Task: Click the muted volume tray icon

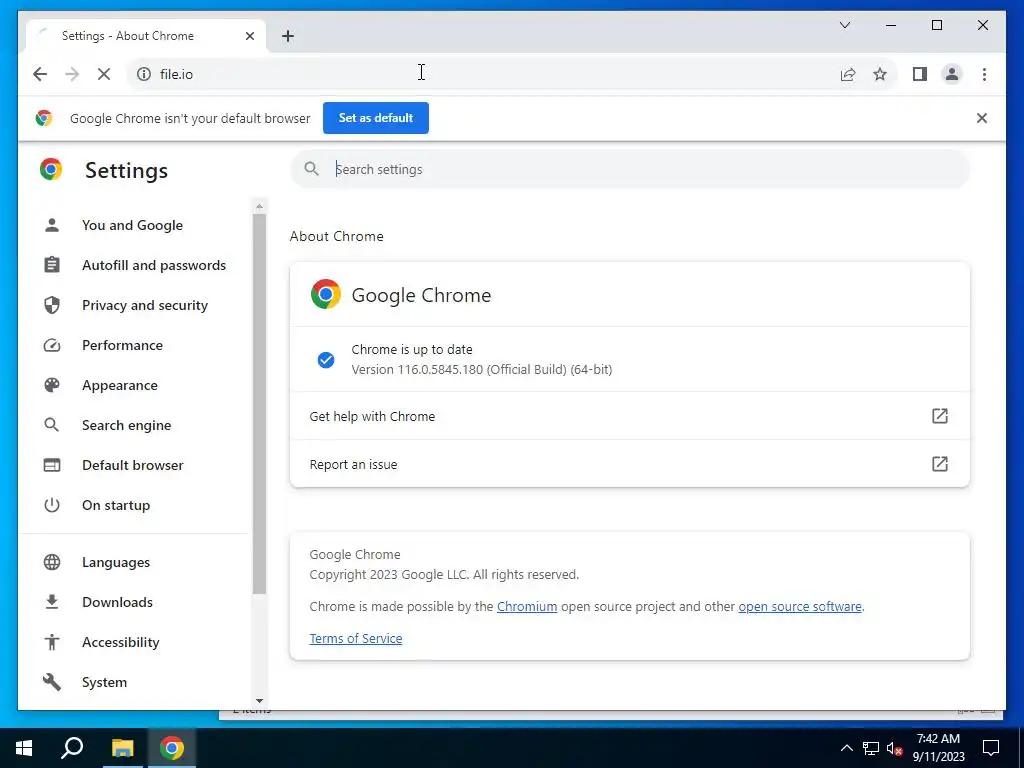Action: (x=894, y=748)
